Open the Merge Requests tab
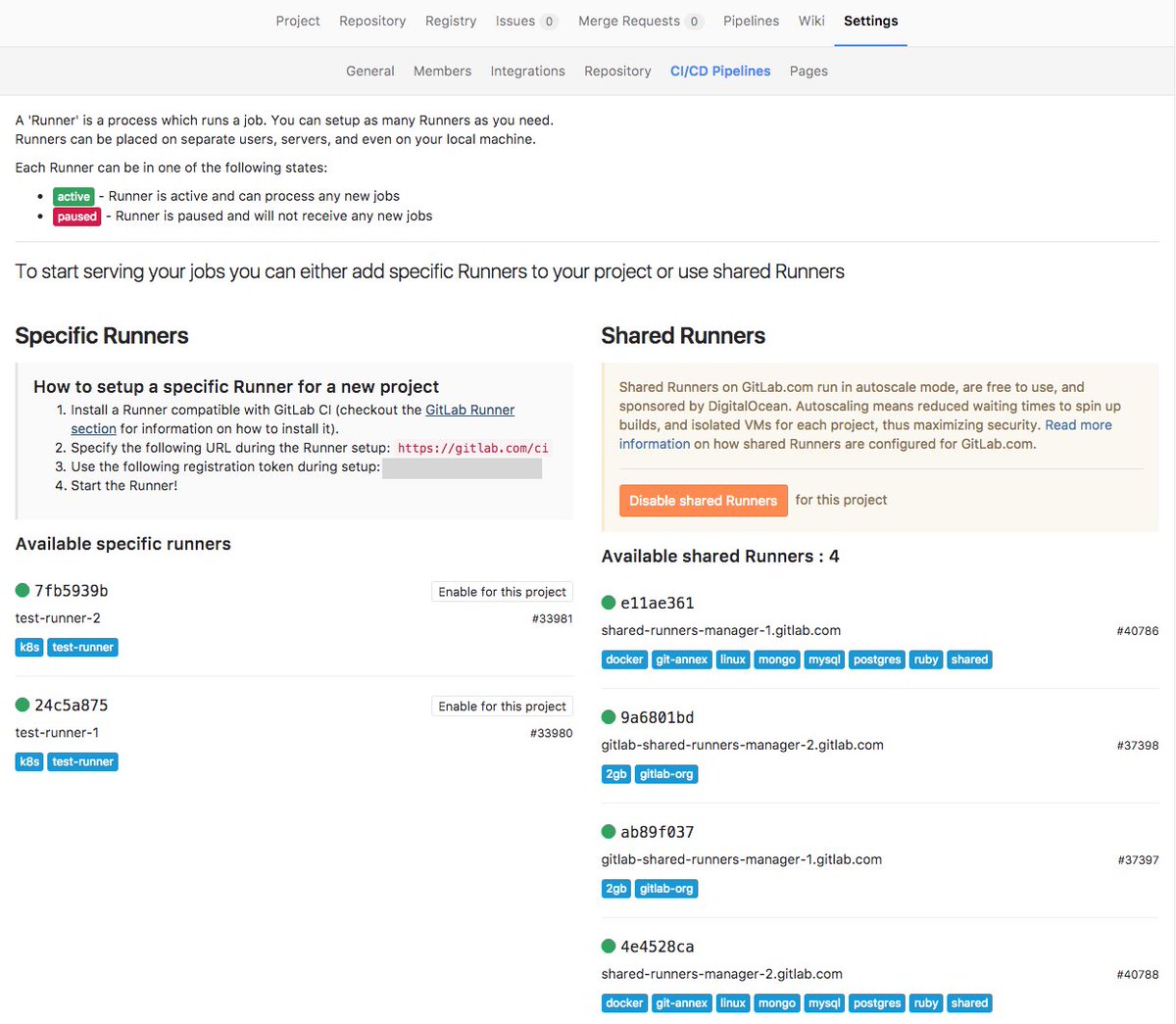 641,21
